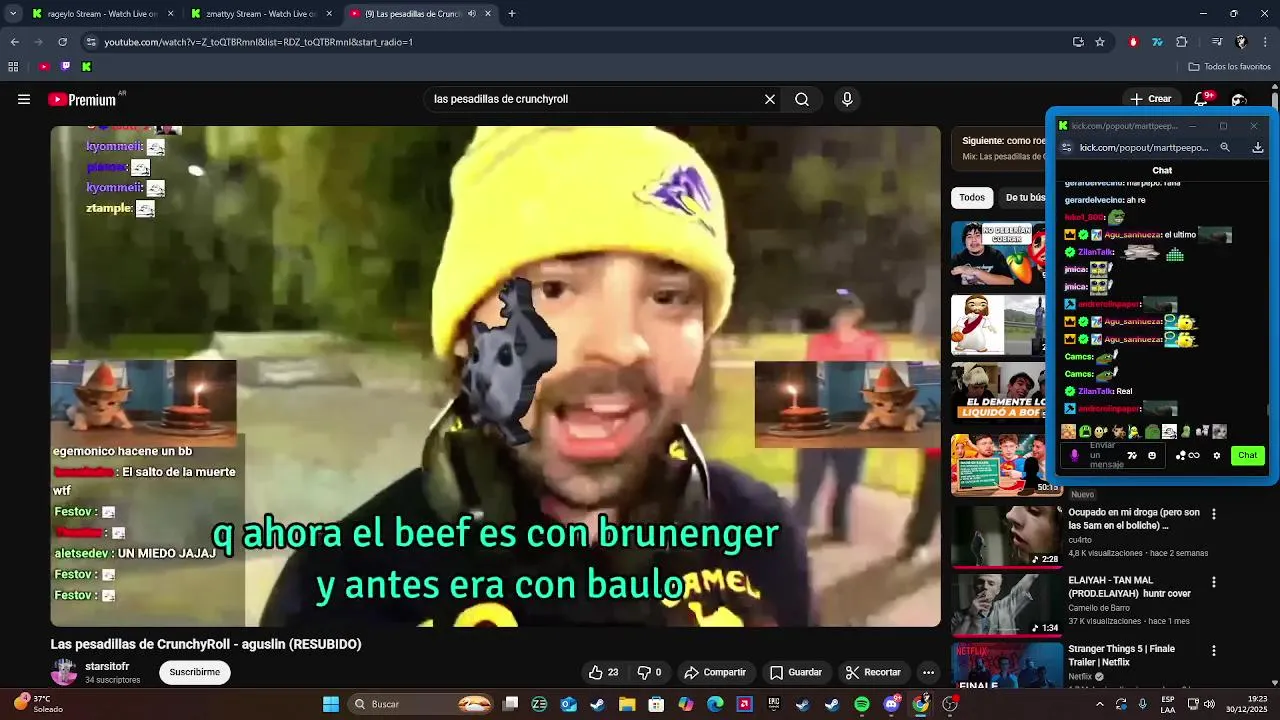Zoom icon in Kick popout address bar
The height and width of the screenshot is (720, 1280).
[1225, 147]
